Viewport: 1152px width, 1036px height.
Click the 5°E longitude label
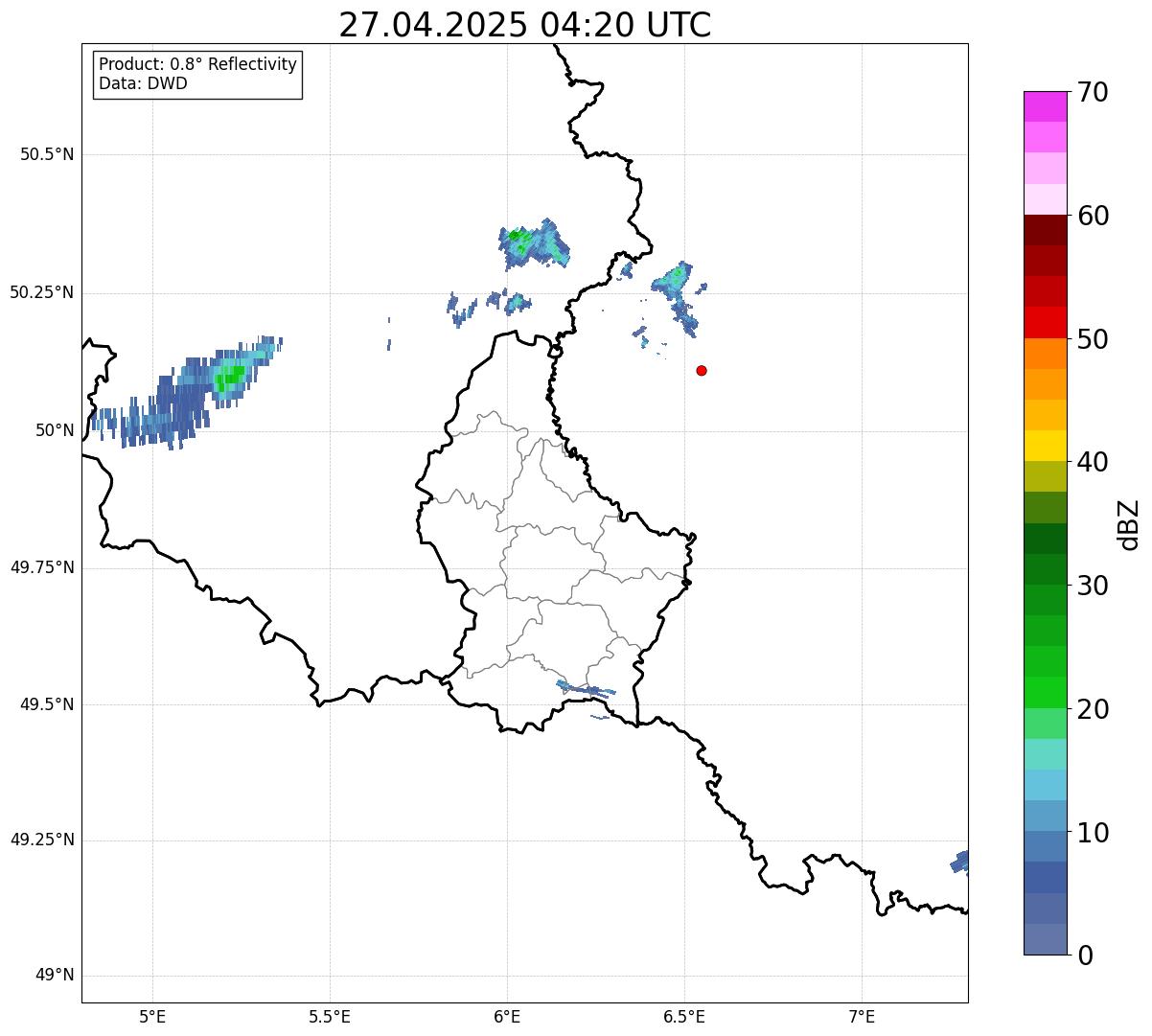tap(152, 1017)
